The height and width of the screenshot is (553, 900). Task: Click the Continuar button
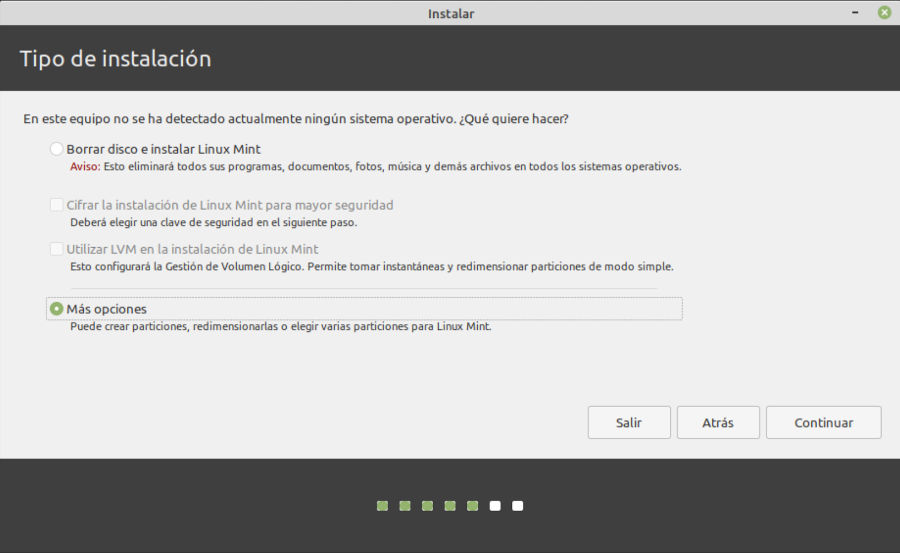pyautogui.click(x=824, y=423)
